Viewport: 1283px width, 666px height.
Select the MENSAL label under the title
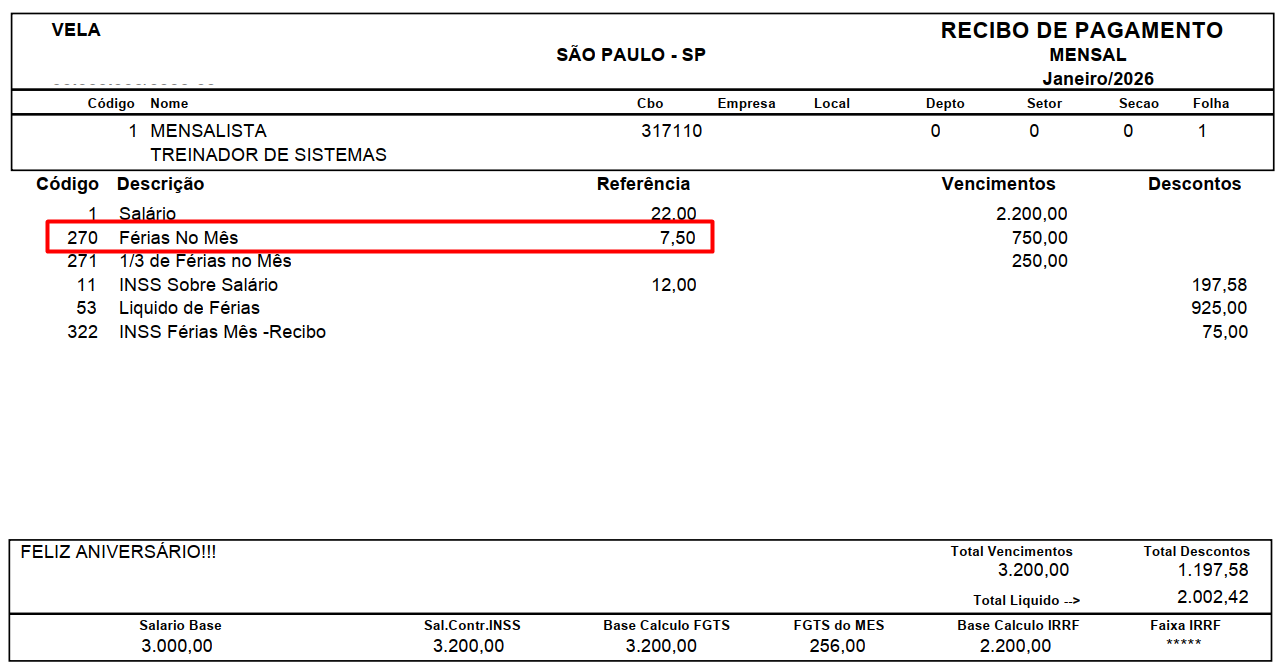click(1088, 55)
